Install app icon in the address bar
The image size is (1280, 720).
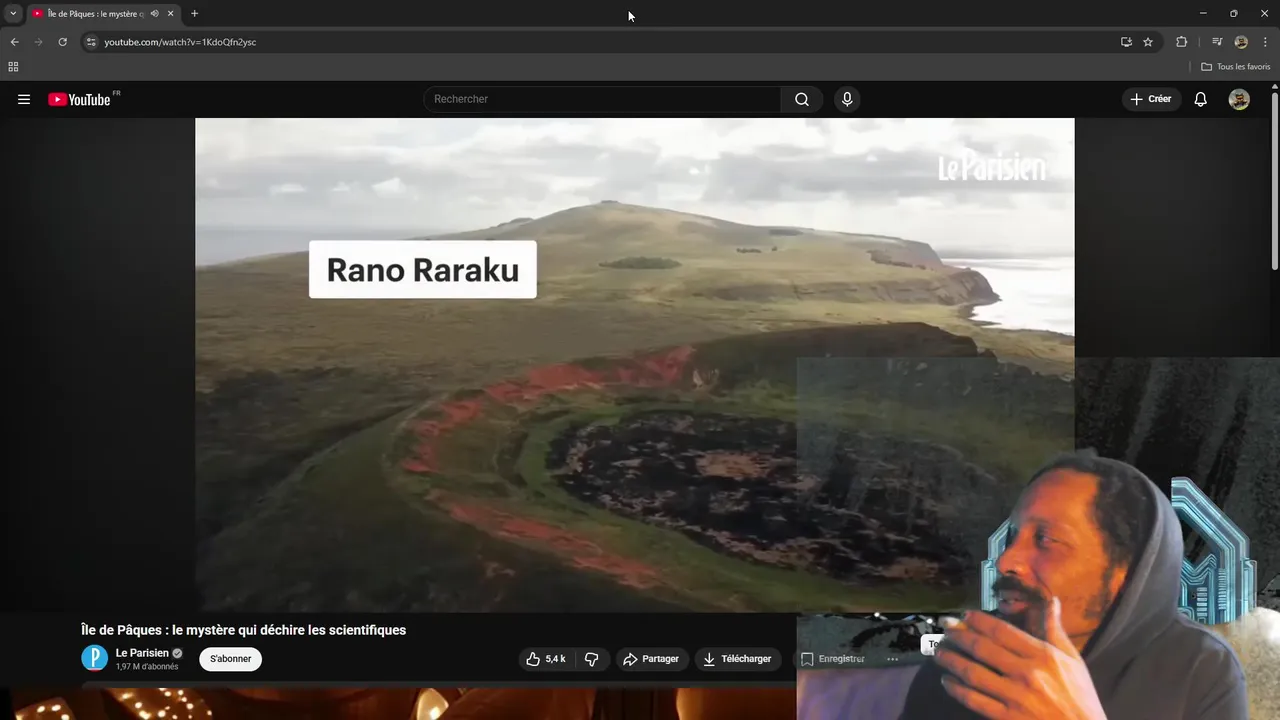point(1126,42)
